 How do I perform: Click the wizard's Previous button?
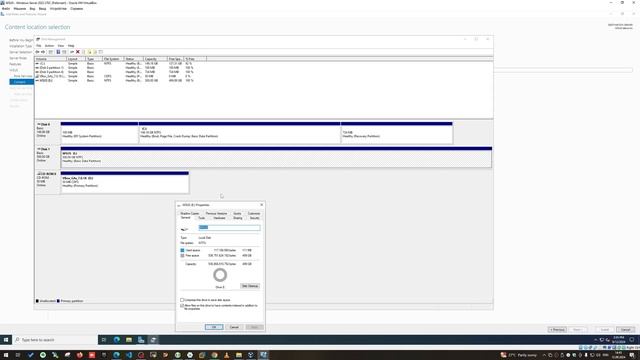(557, 329)
